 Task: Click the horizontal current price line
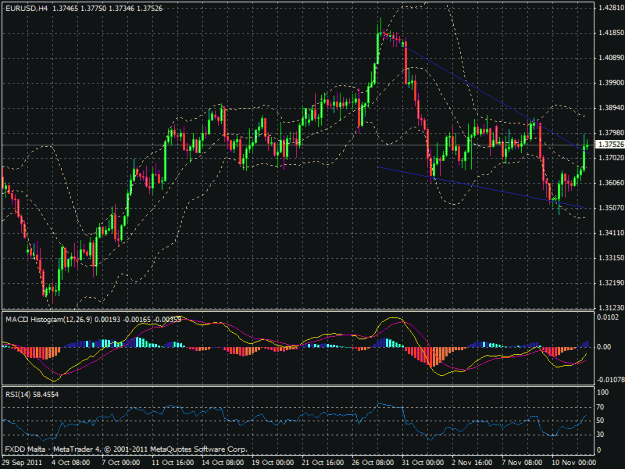[299, 145]
